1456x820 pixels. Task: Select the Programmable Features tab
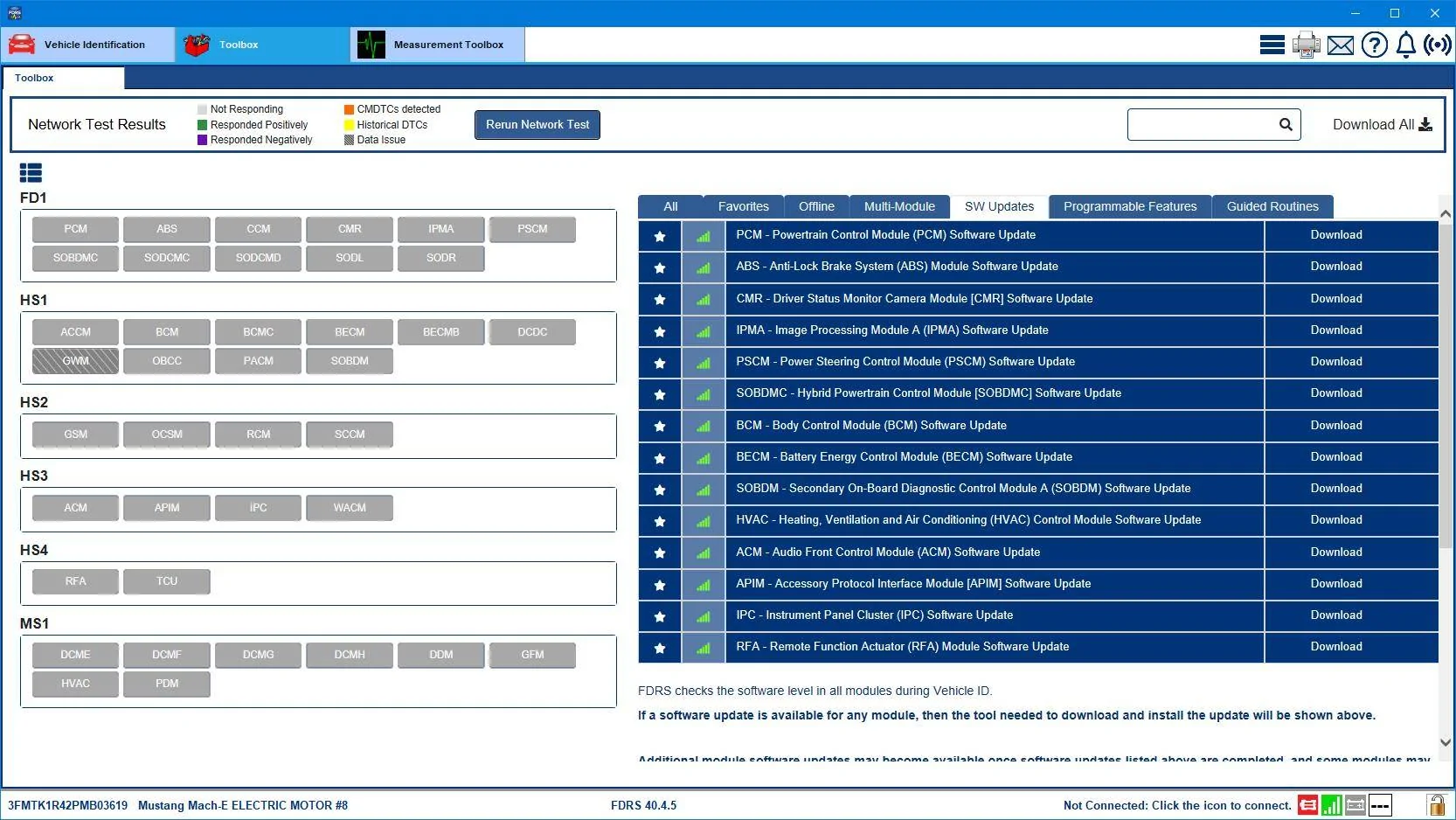tap(1130, 206)
